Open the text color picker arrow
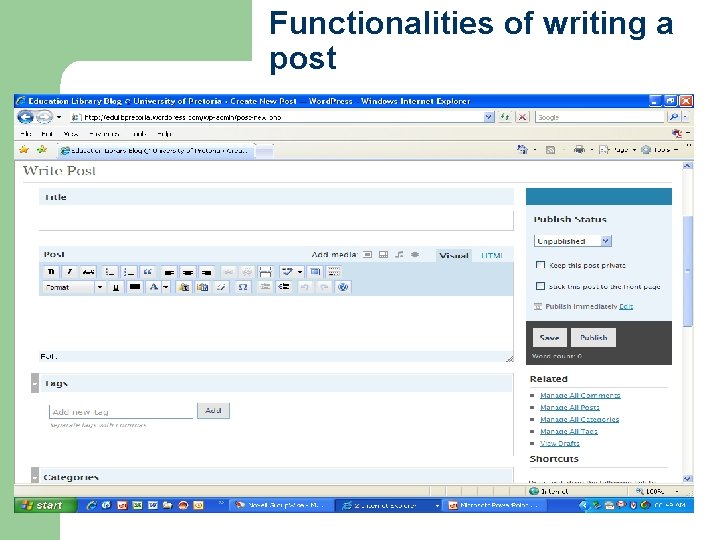 click(x=166, y=287)
